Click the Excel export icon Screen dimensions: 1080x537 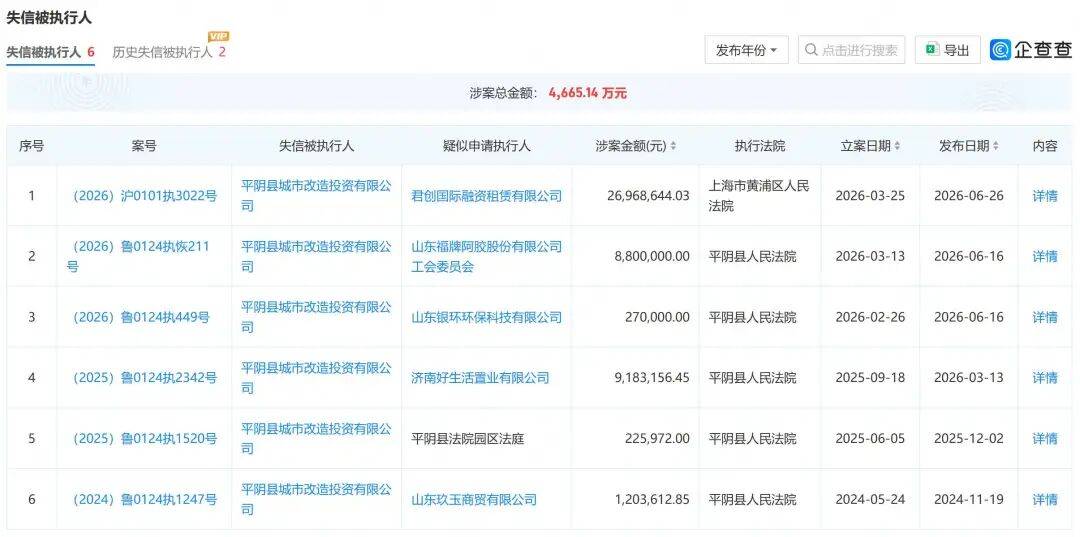[x=933, y=50]
